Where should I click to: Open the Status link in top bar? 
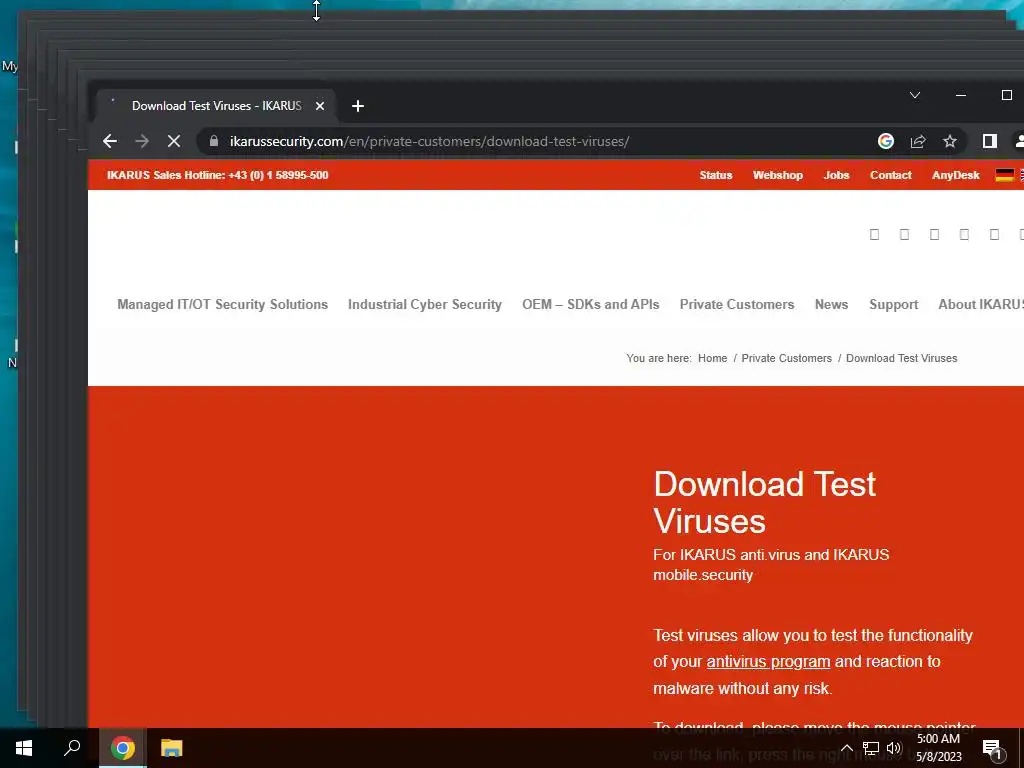[x=716, y=175]
